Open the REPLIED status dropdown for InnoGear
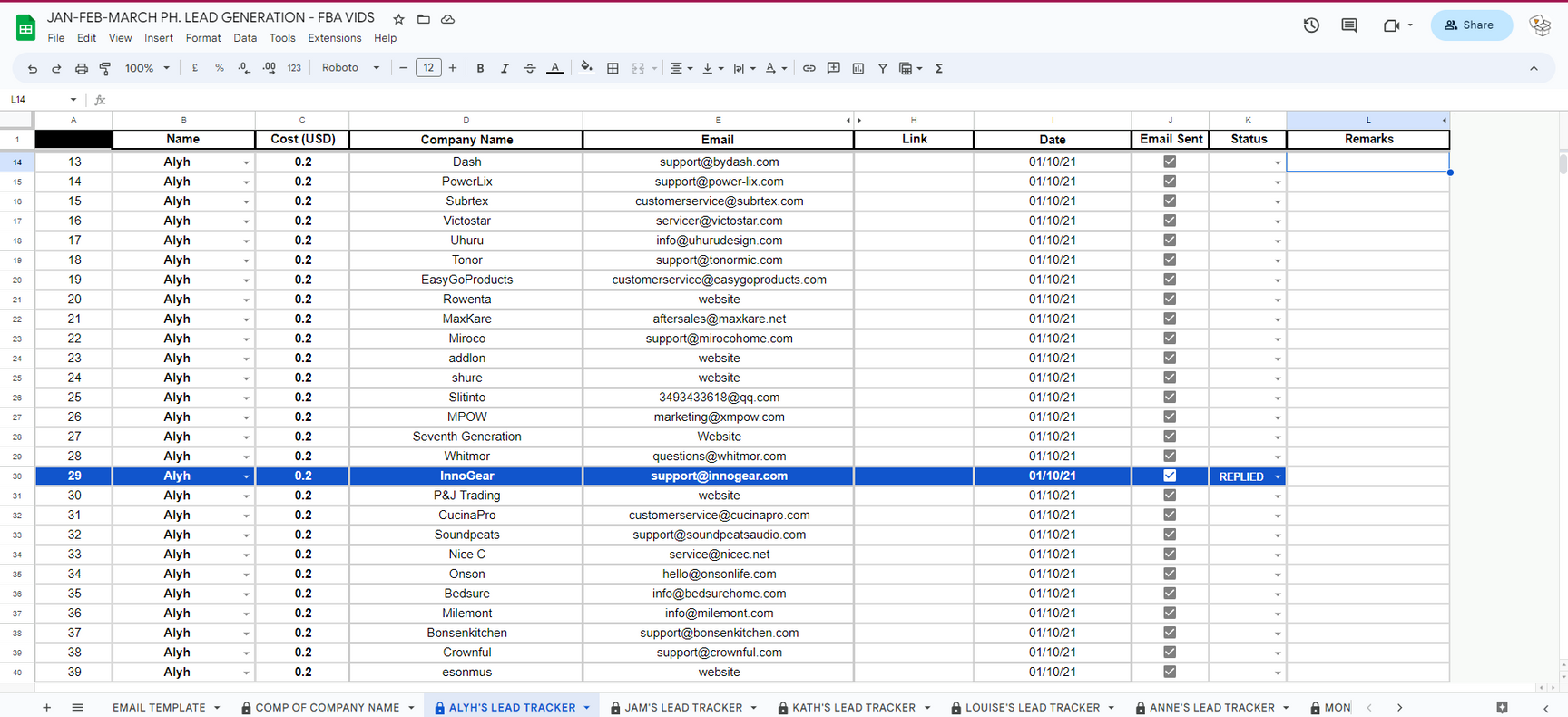The width and height of the screenshot is (1568, 717). click(1278, 476)
